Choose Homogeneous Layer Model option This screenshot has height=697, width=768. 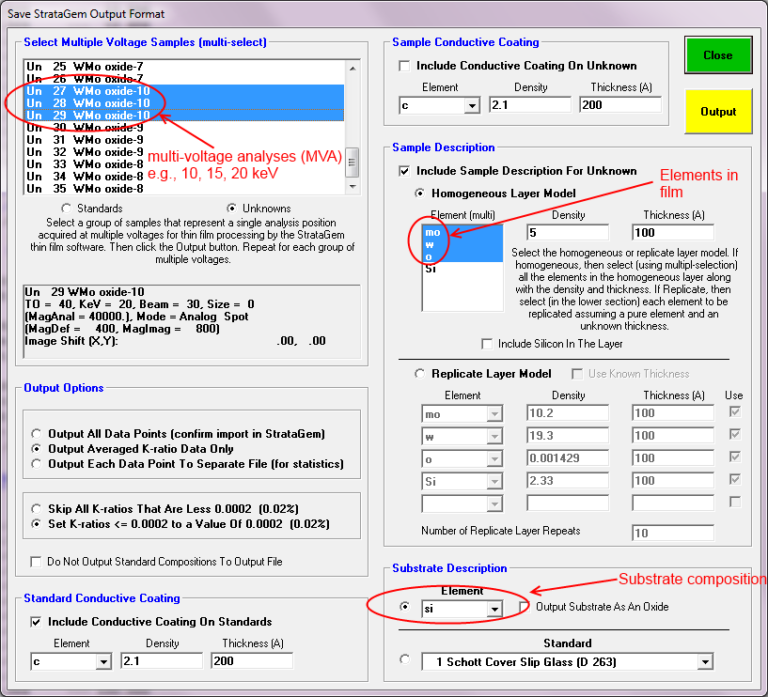(419, 193)
